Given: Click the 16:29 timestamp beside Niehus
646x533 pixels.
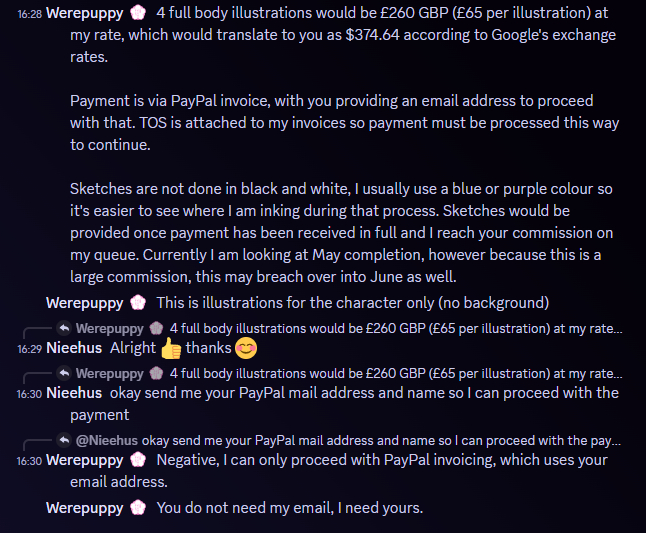Looking at the screenshot, I should [x=29, y=350].
